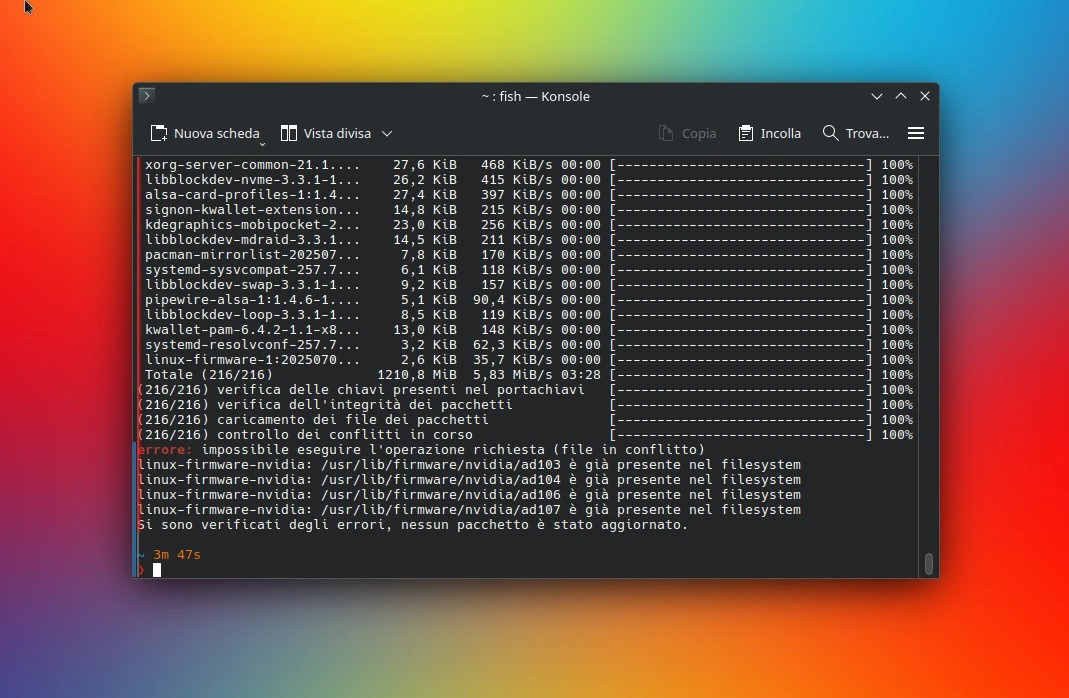Select the Vista divisa split-view icon
The width and height of the screenshot is (1069, 698).
(288, 132)
